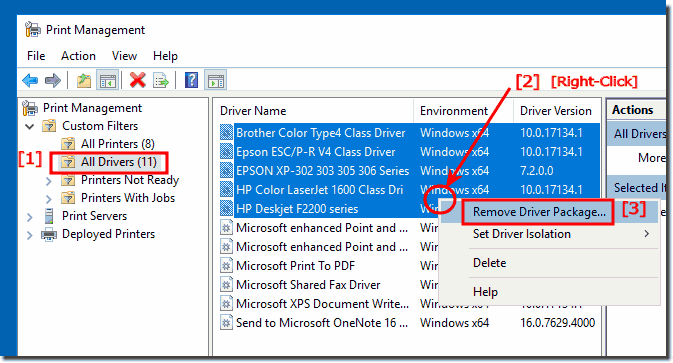Select All Drivers (11) in the tree

(x=119, y=162)
